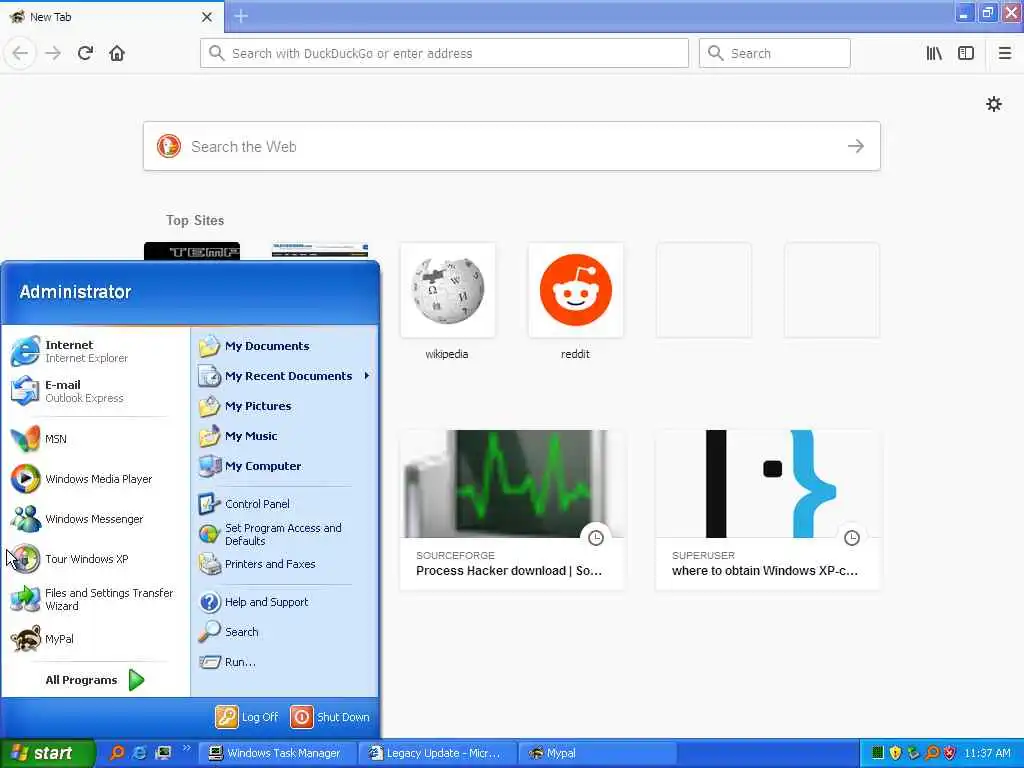Open Files and Settings Transfer Wizard
1024x768 pixels.
96,599
